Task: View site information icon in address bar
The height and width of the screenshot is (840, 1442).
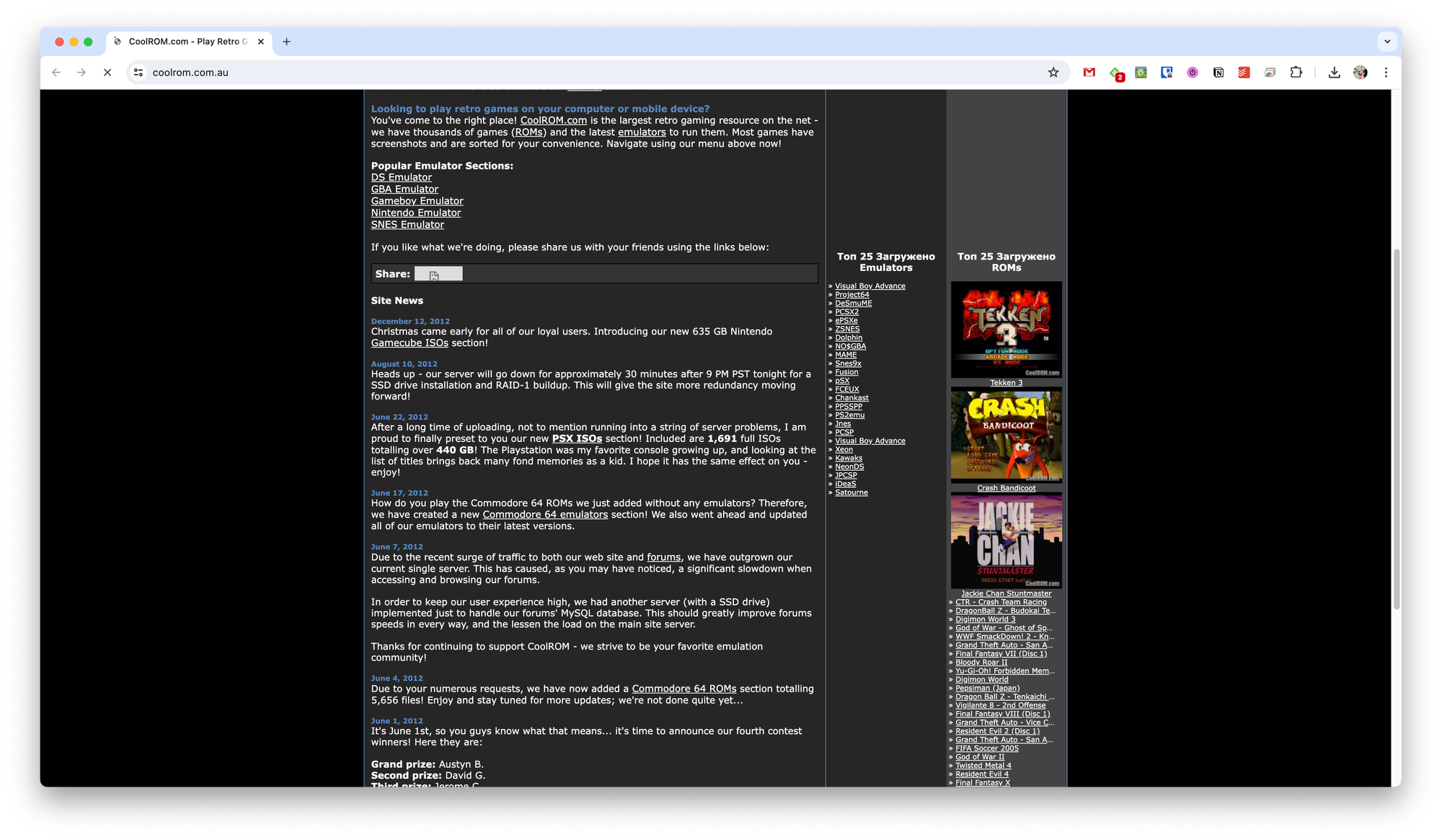Action: (x=138, y=72)
